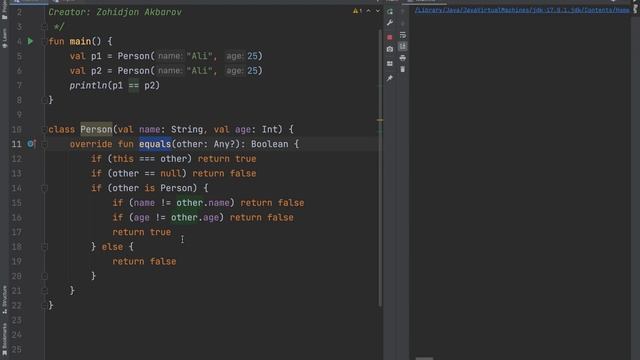Clear all console output trash icon

[403, 69]
